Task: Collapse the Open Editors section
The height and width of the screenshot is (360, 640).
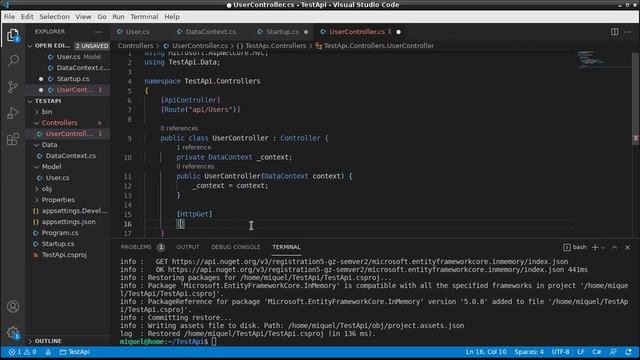Action: point(30,46)
